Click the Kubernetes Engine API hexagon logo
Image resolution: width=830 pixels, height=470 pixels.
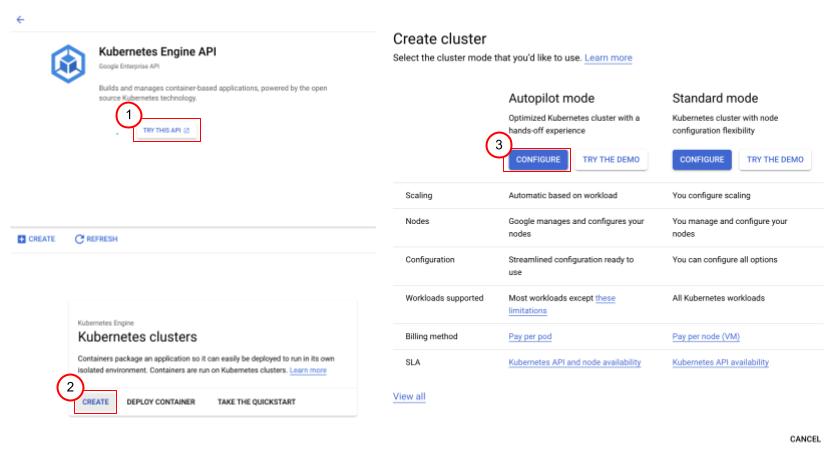click(x=68, y=64)
